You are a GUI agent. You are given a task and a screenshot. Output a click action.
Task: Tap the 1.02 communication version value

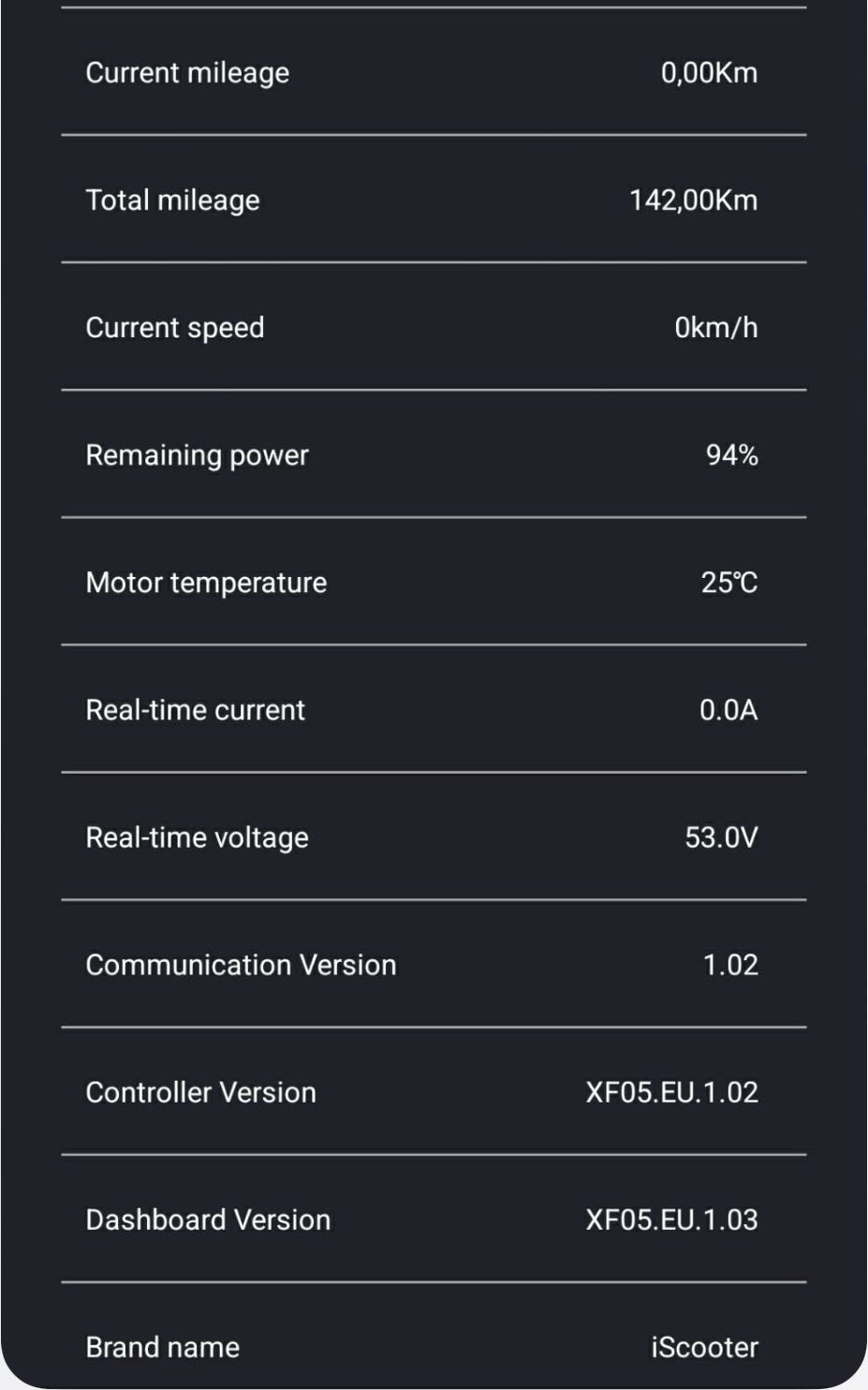coord(730,965)
